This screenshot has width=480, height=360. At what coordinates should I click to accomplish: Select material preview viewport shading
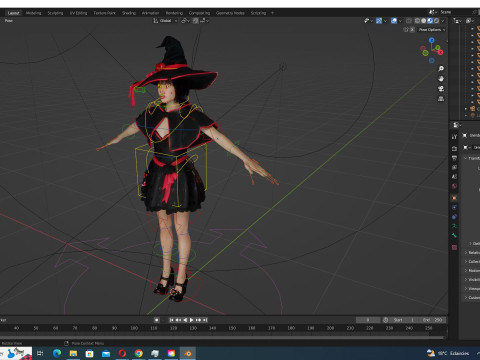point(430,21)
